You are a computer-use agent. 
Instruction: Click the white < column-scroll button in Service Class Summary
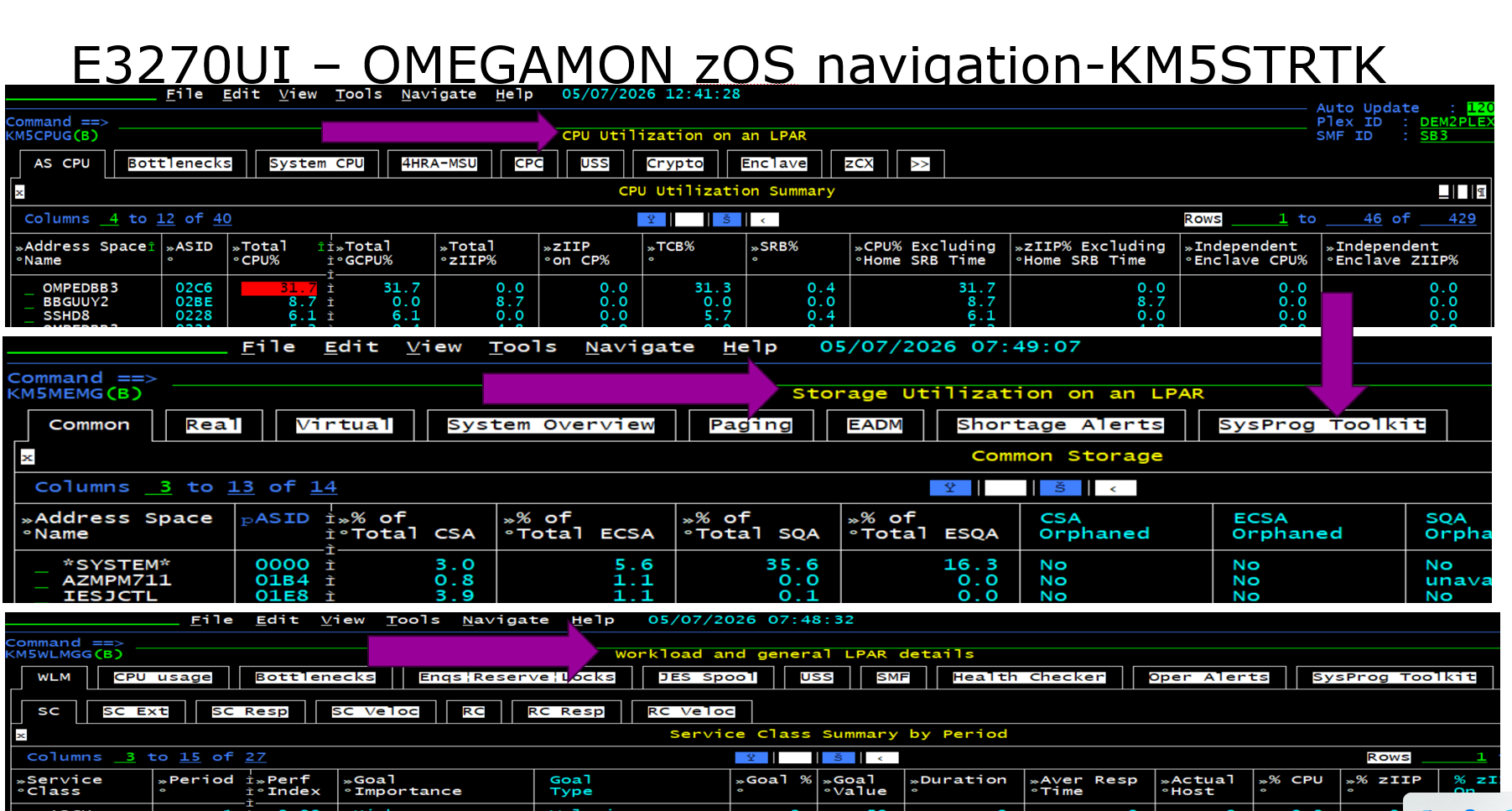point(882,757)
